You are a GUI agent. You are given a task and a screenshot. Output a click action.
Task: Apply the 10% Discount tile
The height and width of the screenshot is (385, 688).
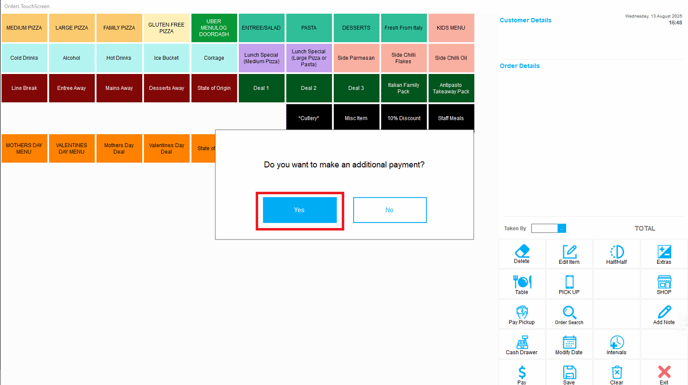(x=404, y=118)
